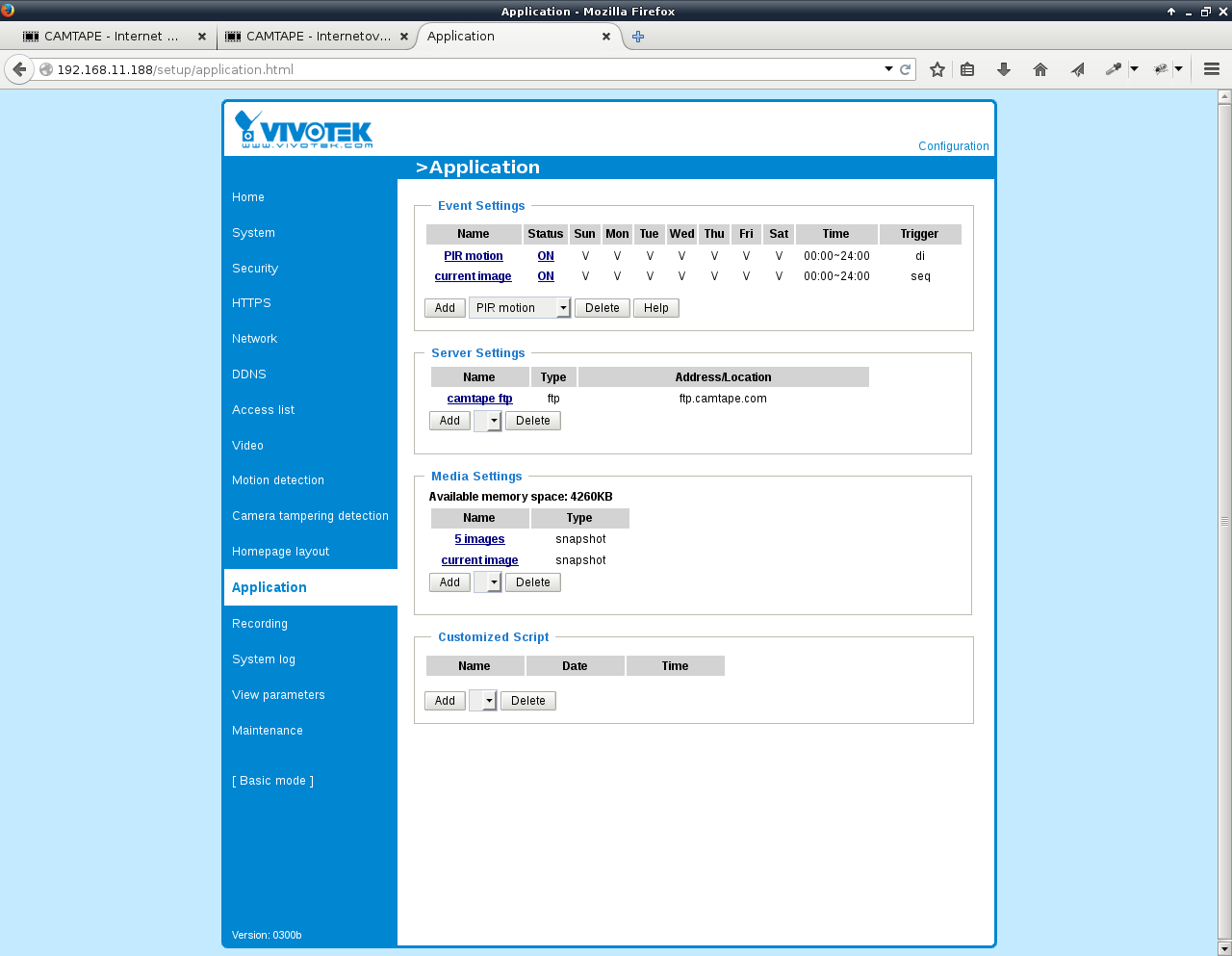Reload the page with the refresh icon
This screenshot has height=956, width=1232.
[x=905, y=69]
